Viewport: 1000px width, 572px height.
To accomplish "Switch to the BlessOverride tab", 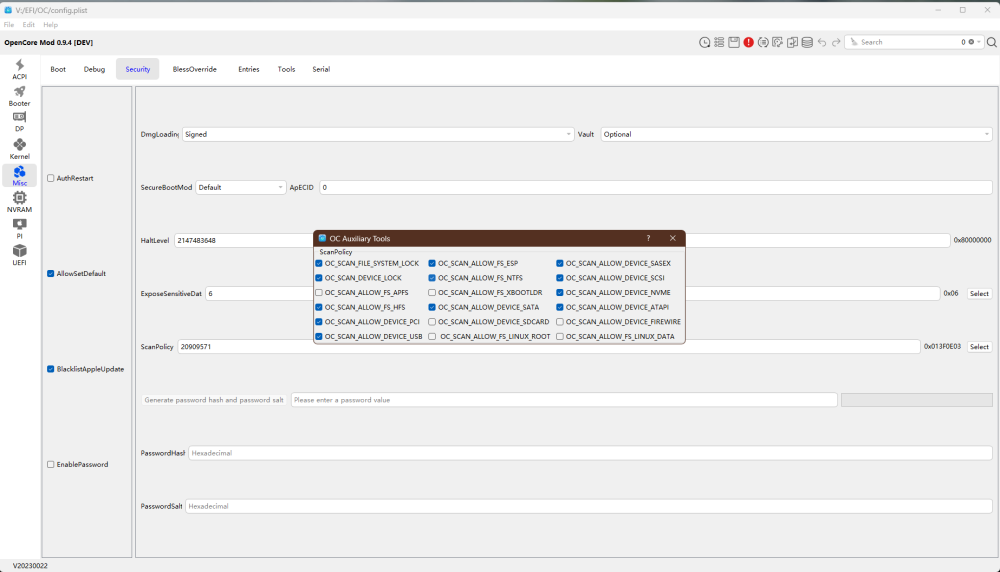I will [x=195, y=69].
